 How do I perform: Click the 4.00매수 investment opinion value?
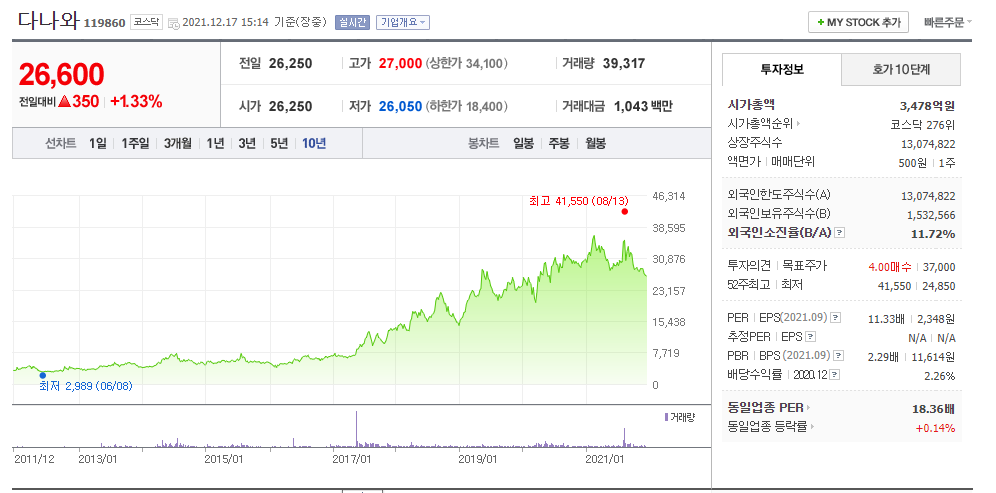(889, 267)
